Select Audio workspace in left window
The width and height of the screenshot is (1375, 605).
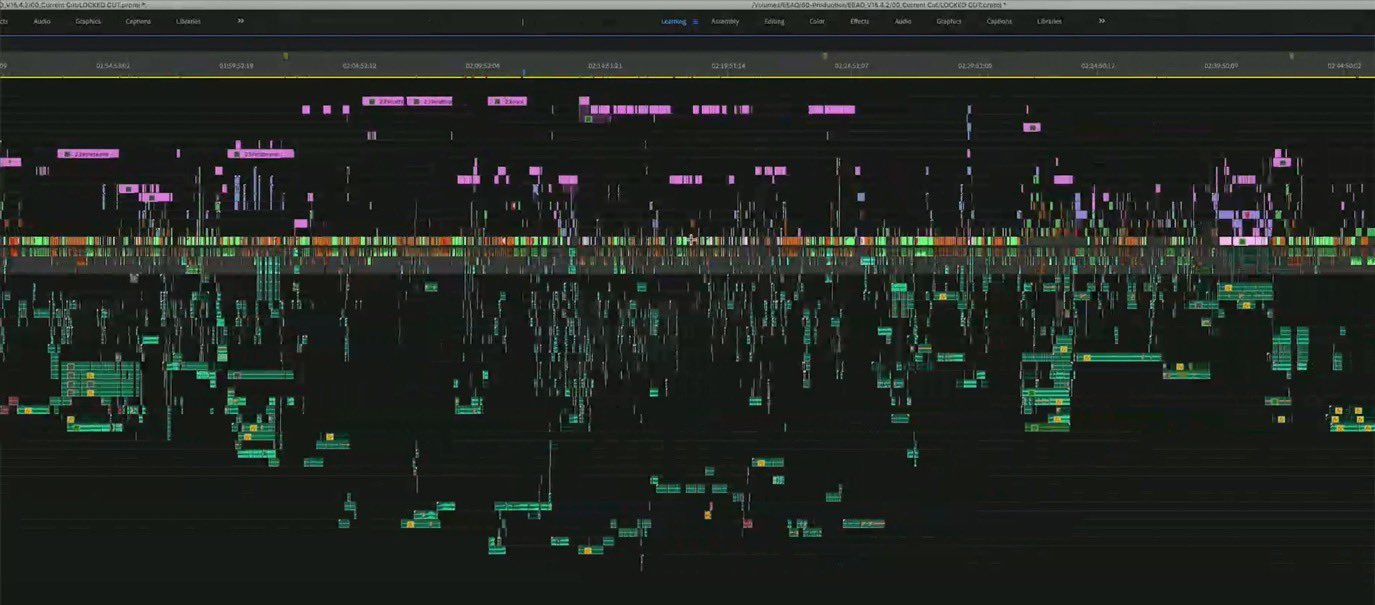tap(42, 21)
